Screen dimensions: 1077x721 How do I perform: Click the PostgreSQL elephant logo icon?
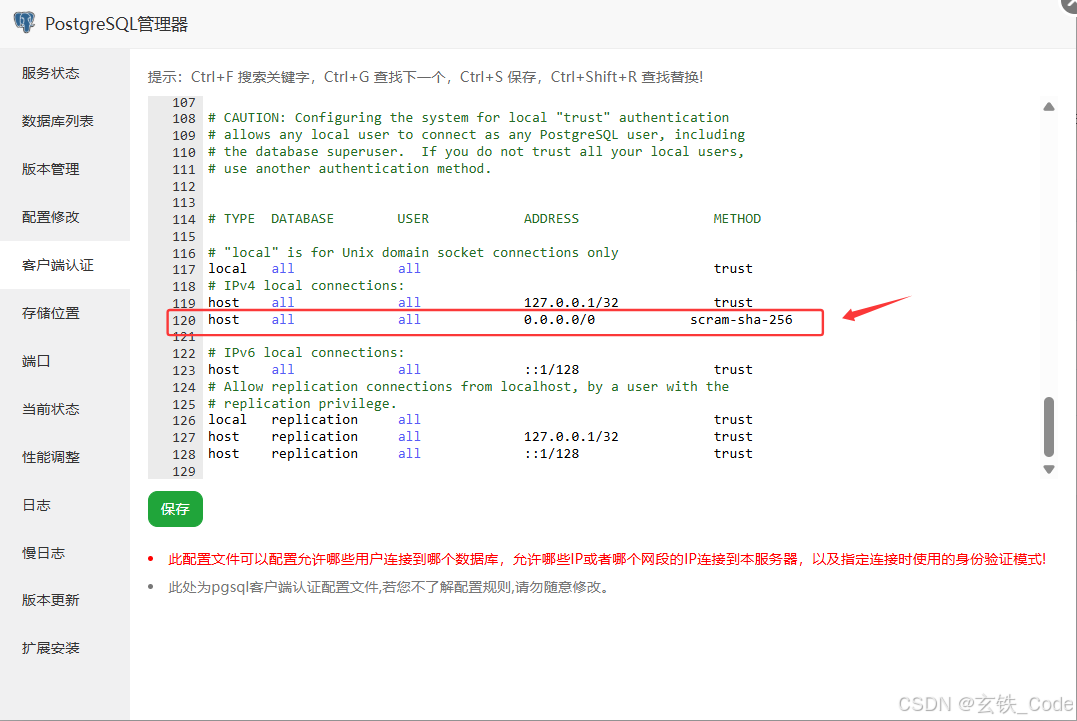coord(24,23)
